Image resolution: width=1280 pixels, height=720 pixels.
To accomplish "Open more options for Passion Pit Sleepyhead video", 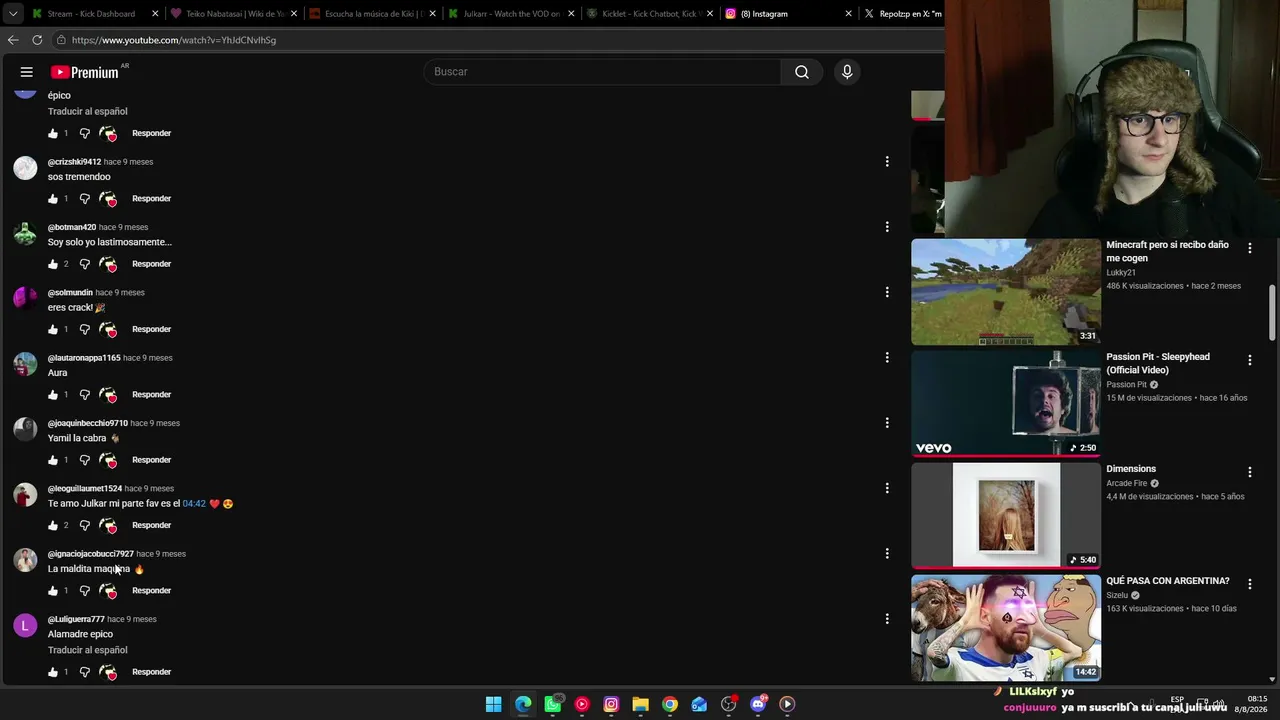I will click(1249, 360).
